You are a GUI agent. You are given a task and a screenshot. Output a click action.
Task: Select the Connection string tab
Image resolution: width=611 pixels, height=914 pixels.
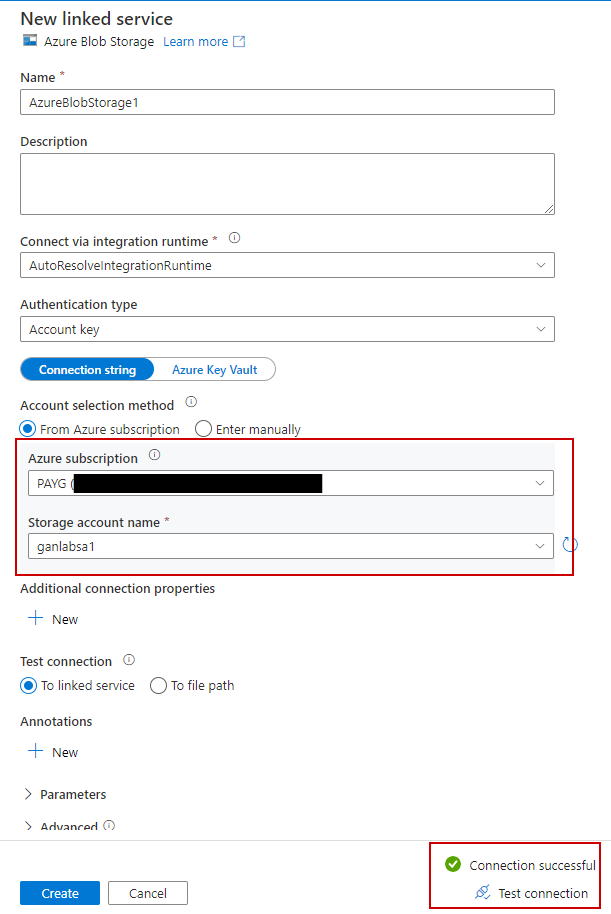[87, 370]
